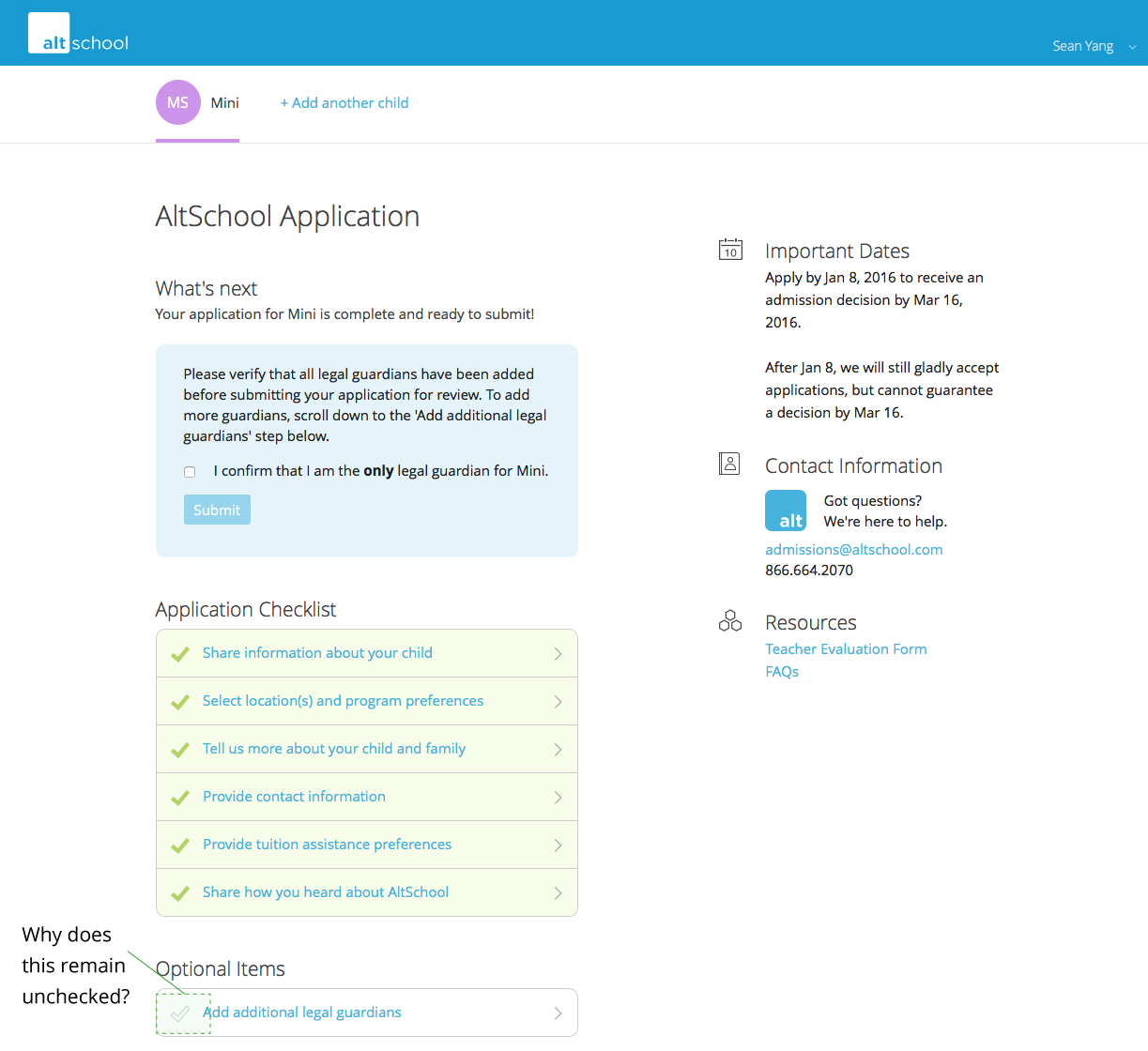Open the Teacher Evaluation Form link
The image size is (1148, 1051).
[846, 649]
